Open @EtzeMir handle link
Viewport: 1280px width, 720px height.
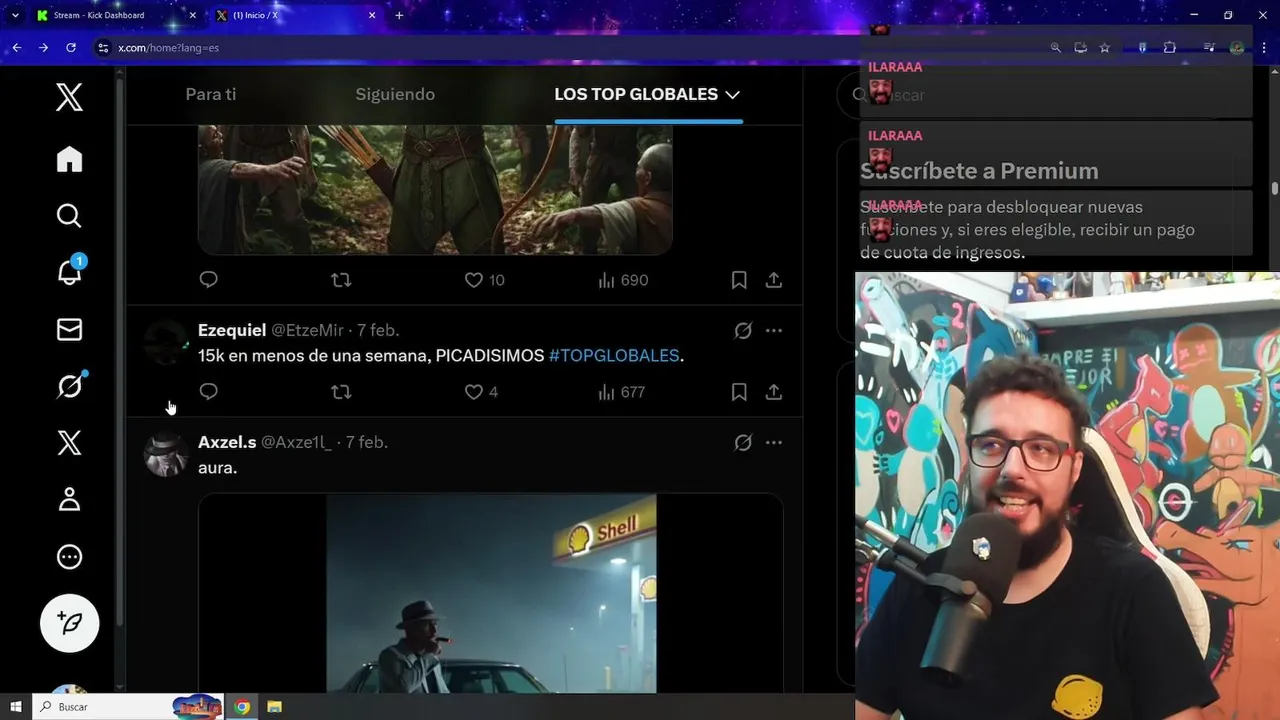point(307,330)
